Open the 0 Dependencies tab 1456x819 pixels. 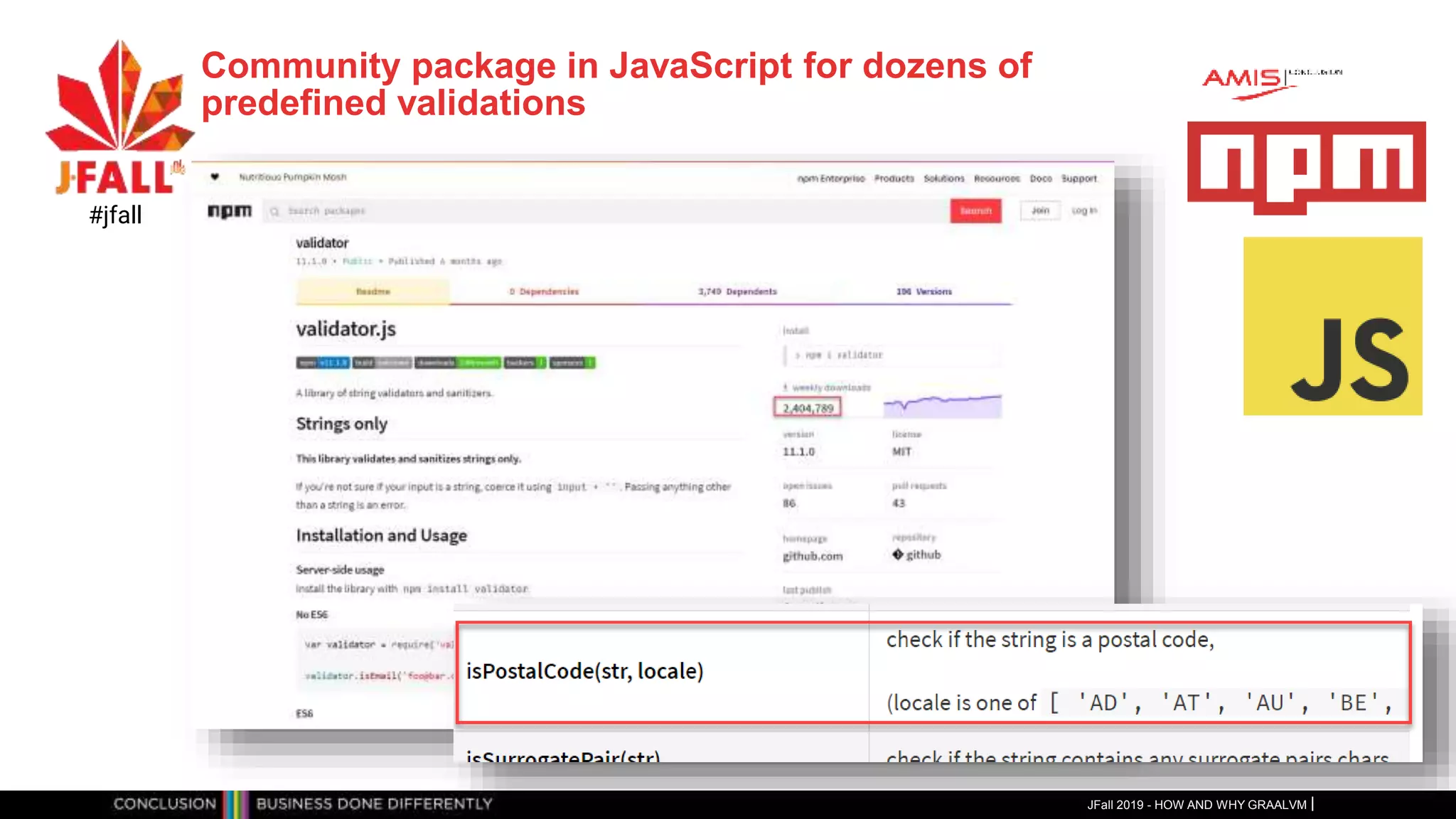(544, 291)
